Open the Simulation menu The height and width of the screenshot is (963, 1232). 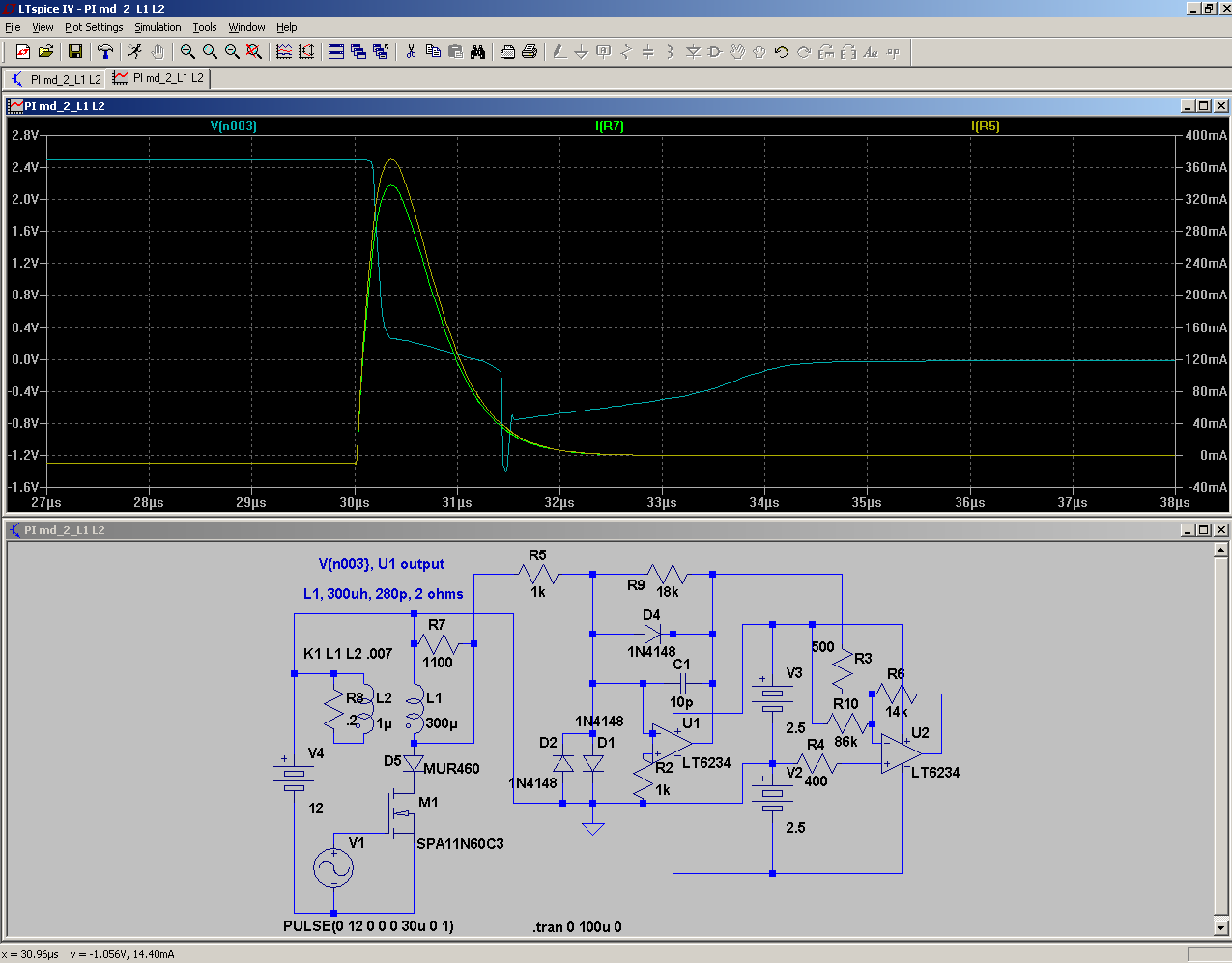(x=158, y=27)
